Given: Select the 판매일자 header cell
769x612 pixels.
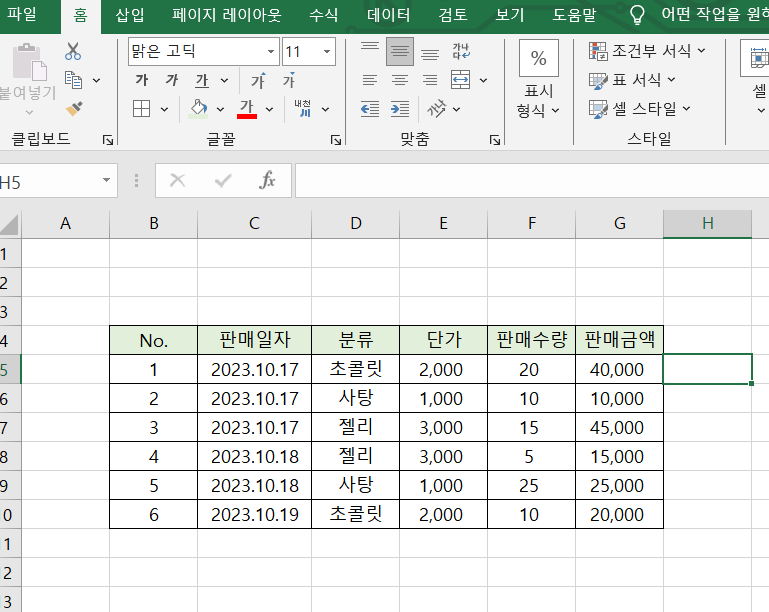Looking at the screenshot, I should coord(255,340).
